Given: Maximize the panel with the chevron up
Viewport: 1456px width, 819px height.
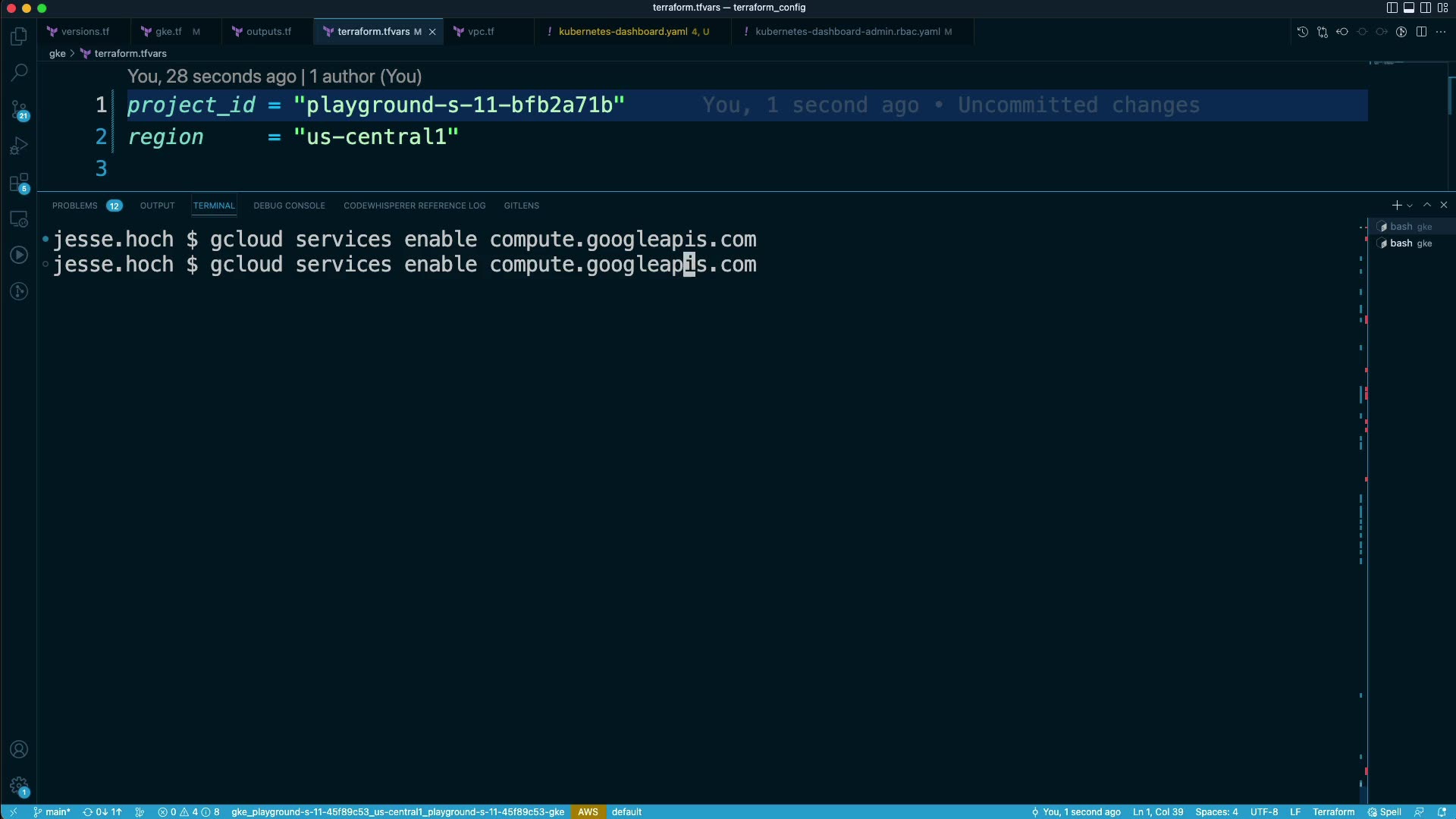Looking at the screenshot, I should click(x=1427, y=206).
